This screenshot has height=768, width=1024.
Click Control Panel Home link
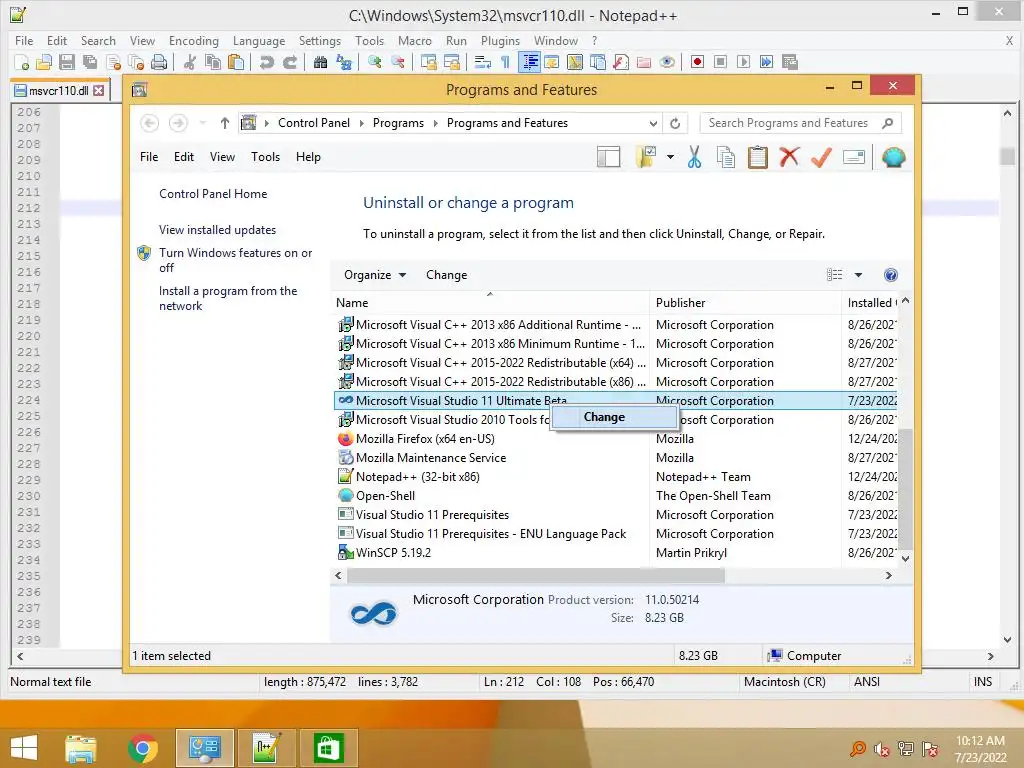(213, 194)
